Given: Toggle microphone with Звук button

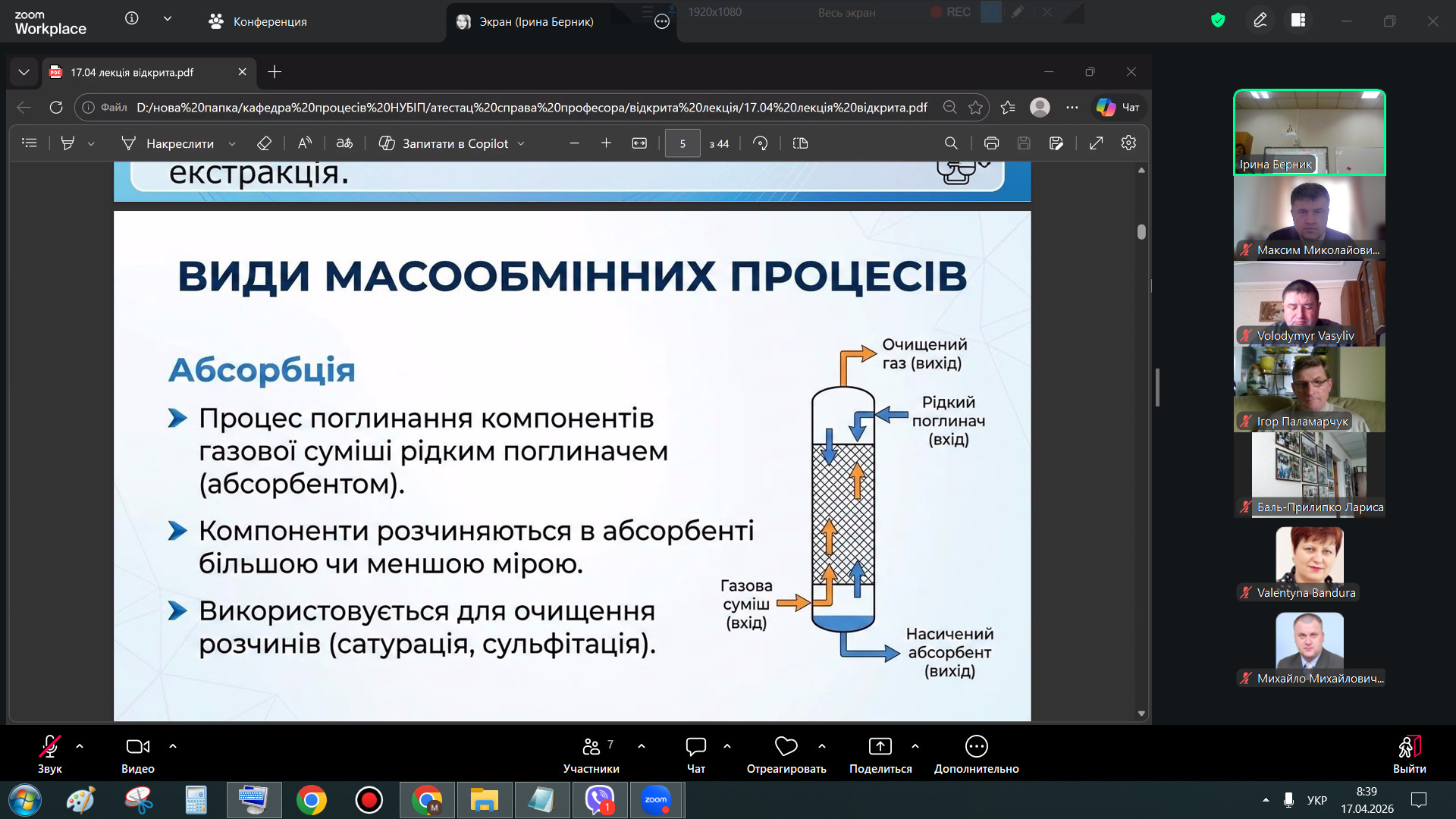Looking at the screenshot, I should coord(50,755).
